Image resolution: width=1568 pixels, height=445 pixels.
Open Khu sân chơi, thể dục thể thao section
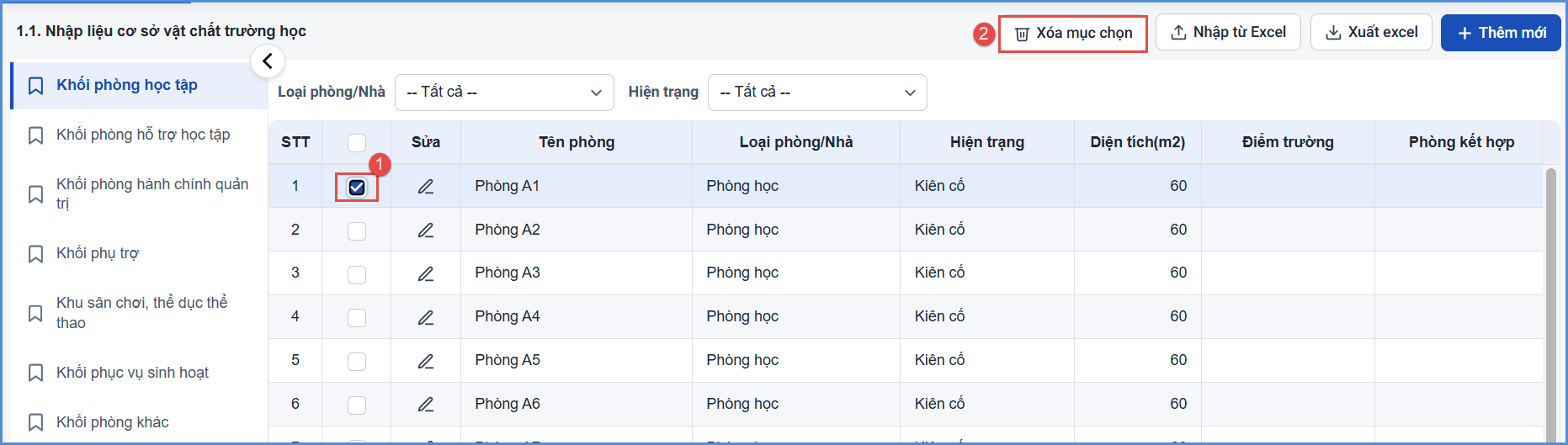tap(139, 313)
